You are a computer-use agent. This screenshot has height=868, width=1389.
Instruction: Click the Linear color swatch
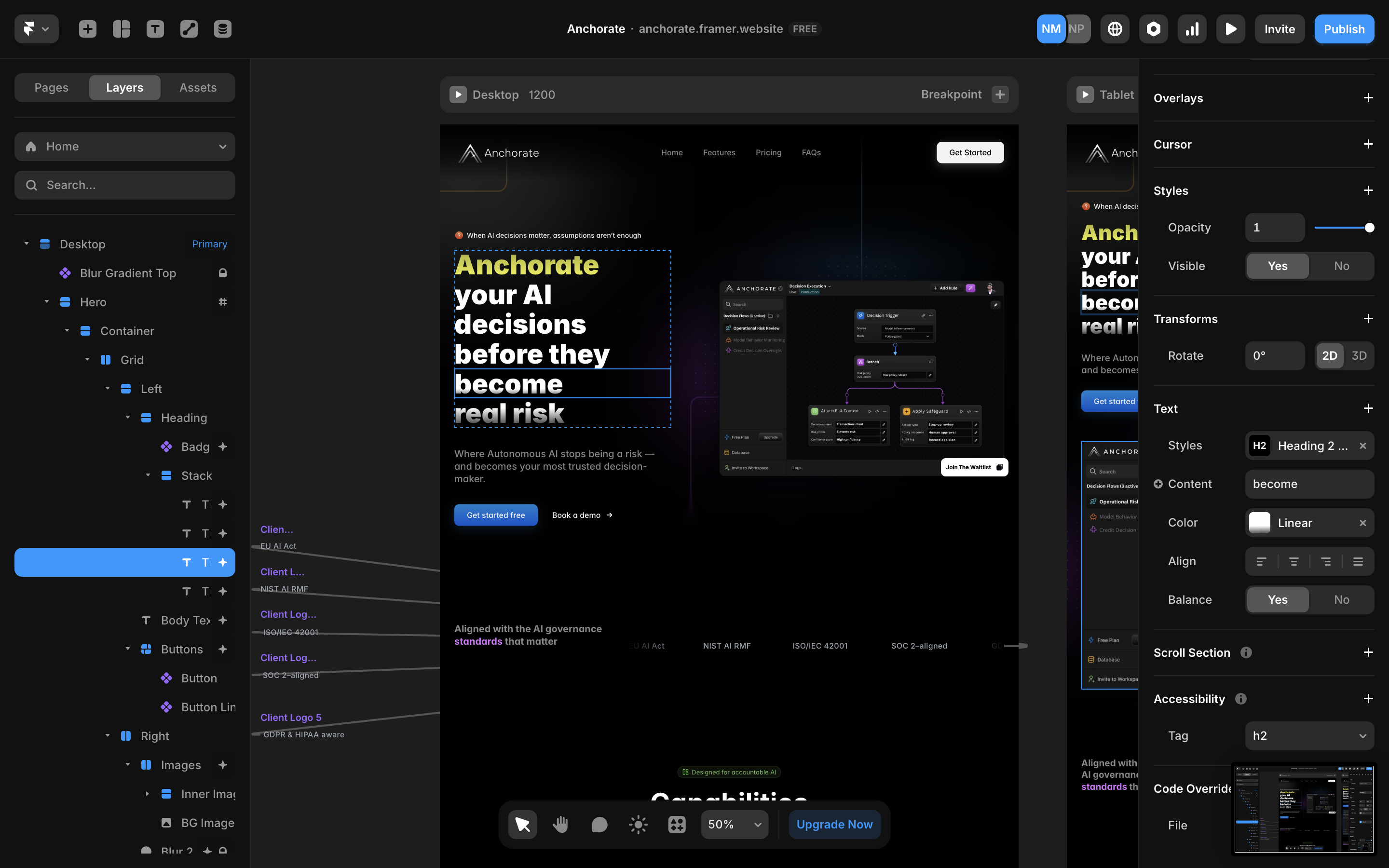1260,522
